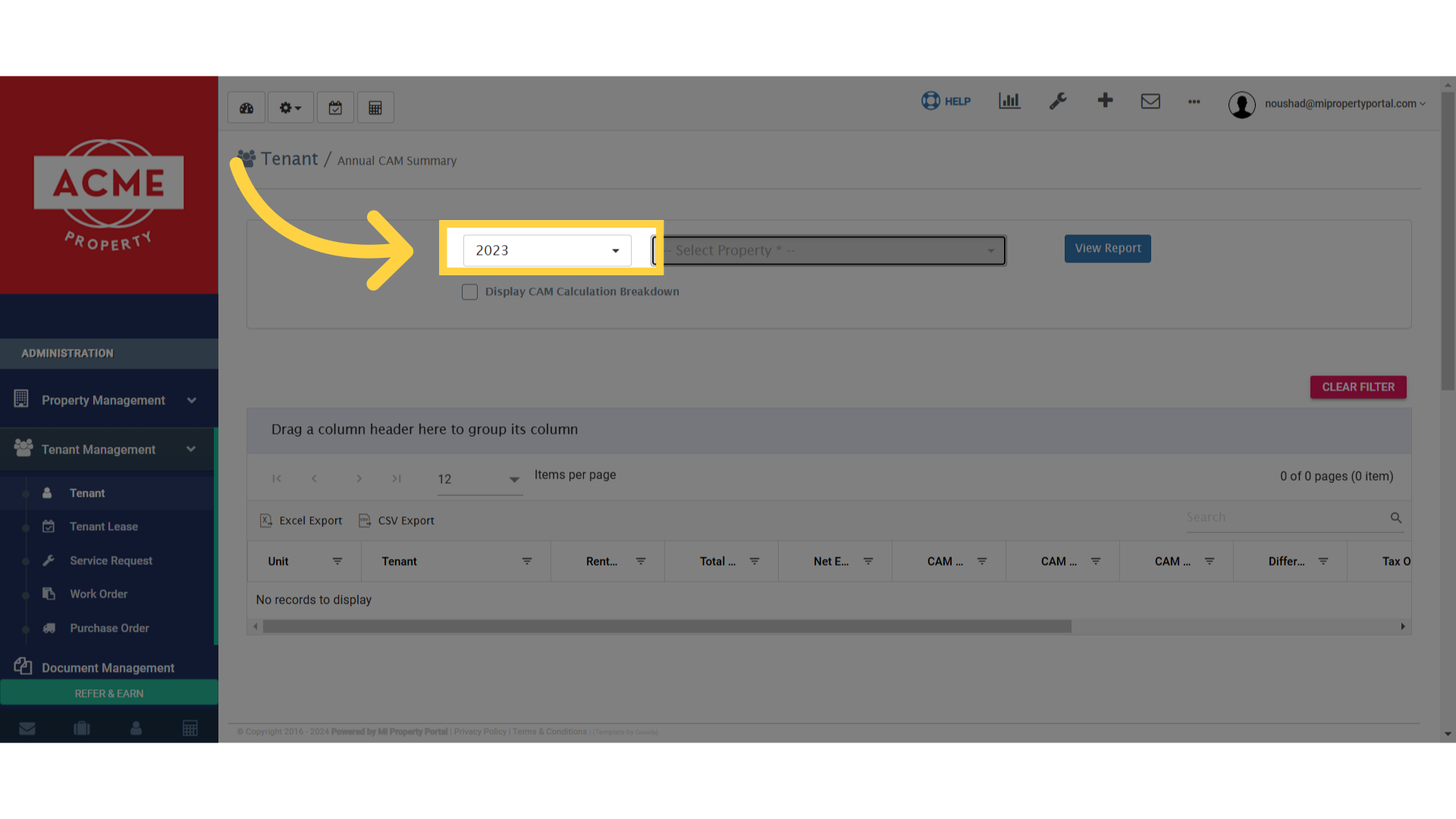Open the envelope messages icon
The height and width of the screenshot is (819, 1456).
click(1150, 101)
